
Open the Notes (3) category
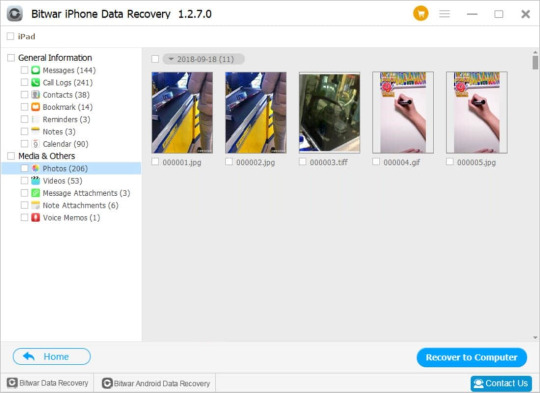pyautogui.click(x=59, y=131)
